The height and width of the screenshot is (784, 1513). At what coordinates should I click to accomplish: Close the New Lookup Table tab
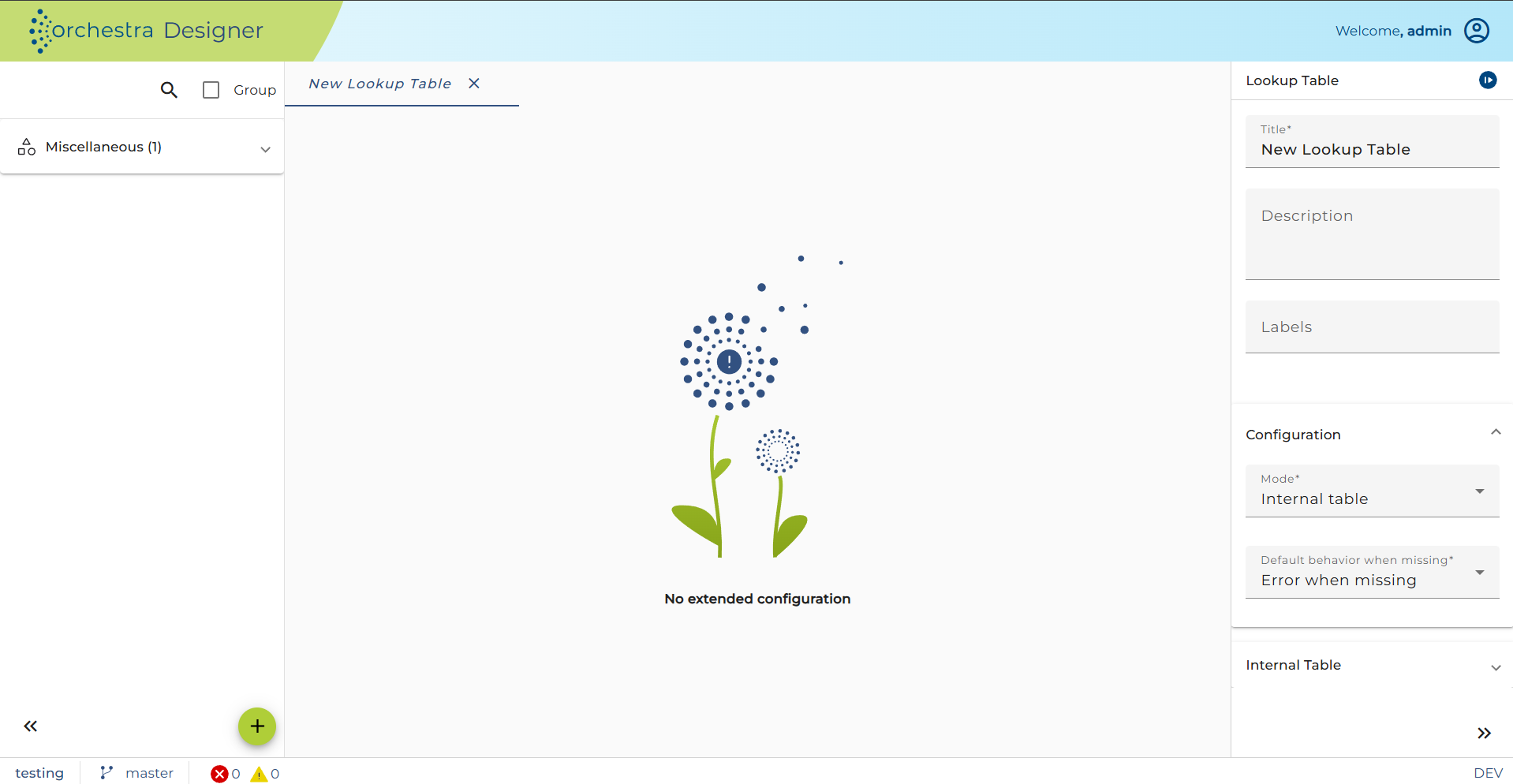pos(474,84)
